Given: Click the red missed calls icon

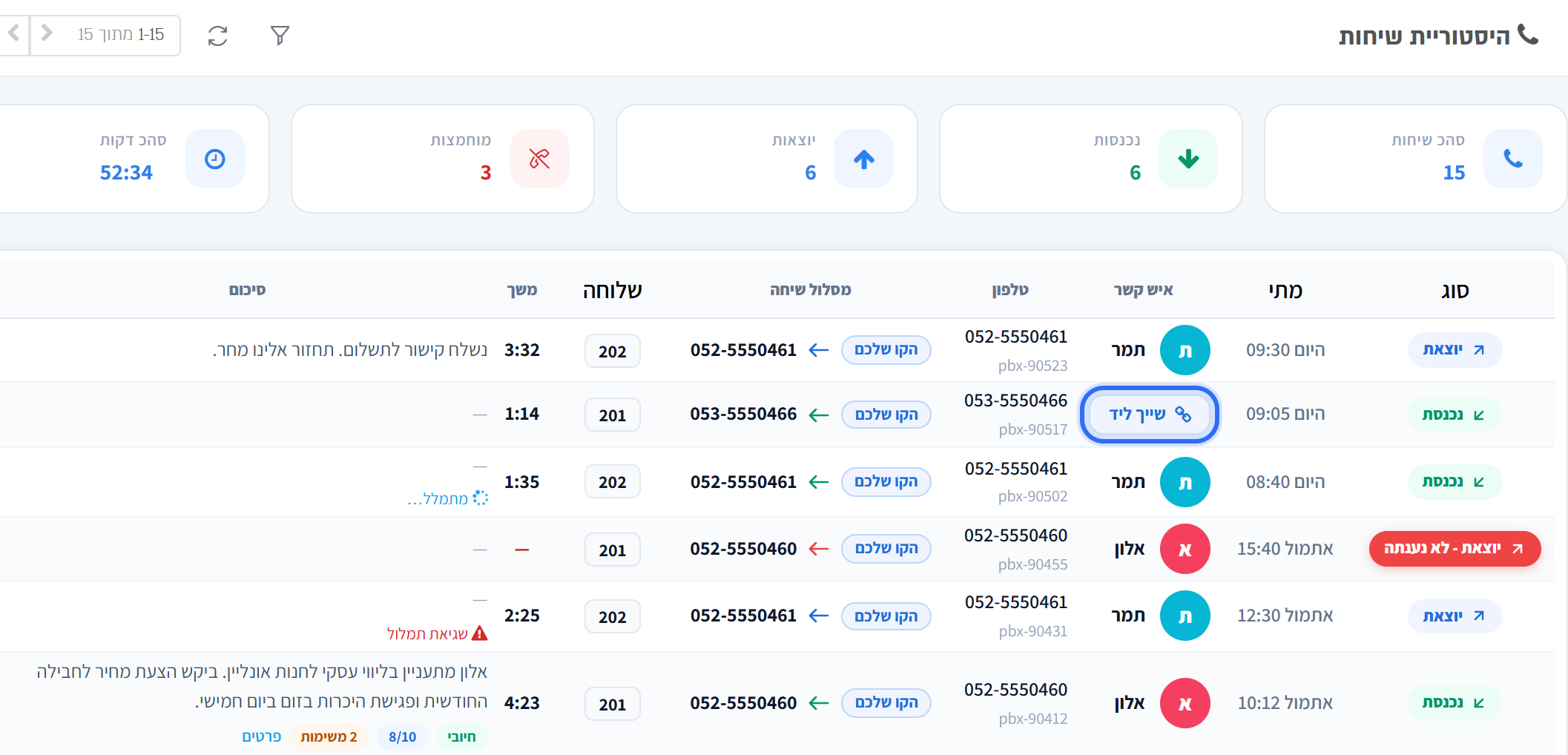Looking at the screenshot, I should coord(539,159).
